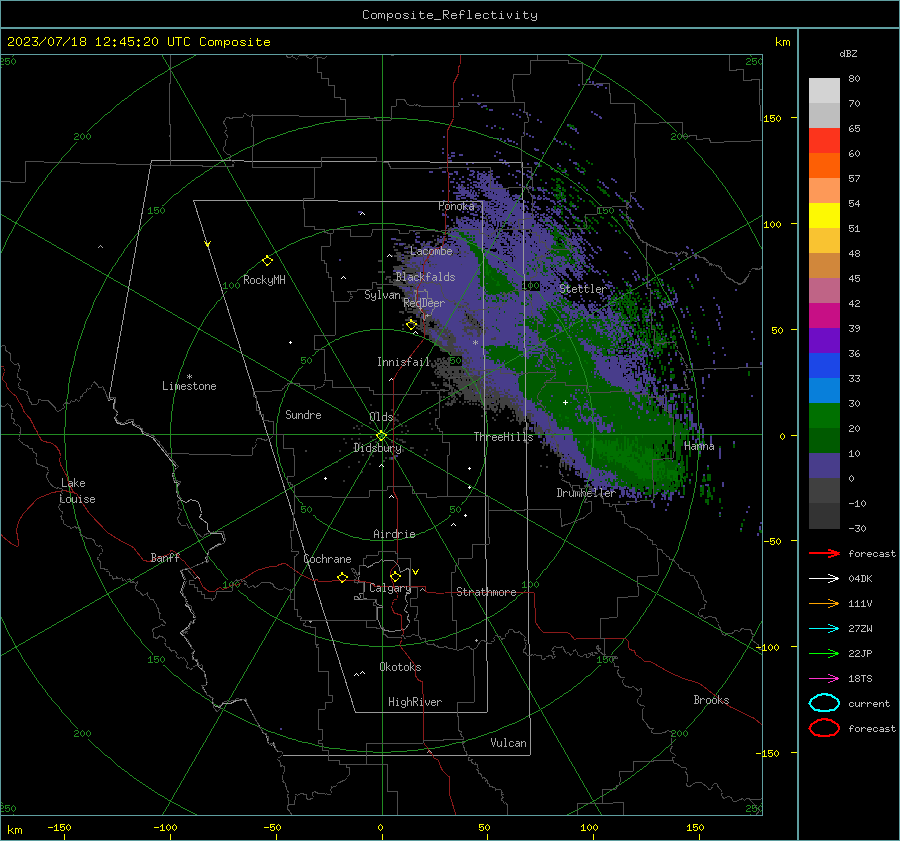Click the 18TS legend label

point(860,679)
